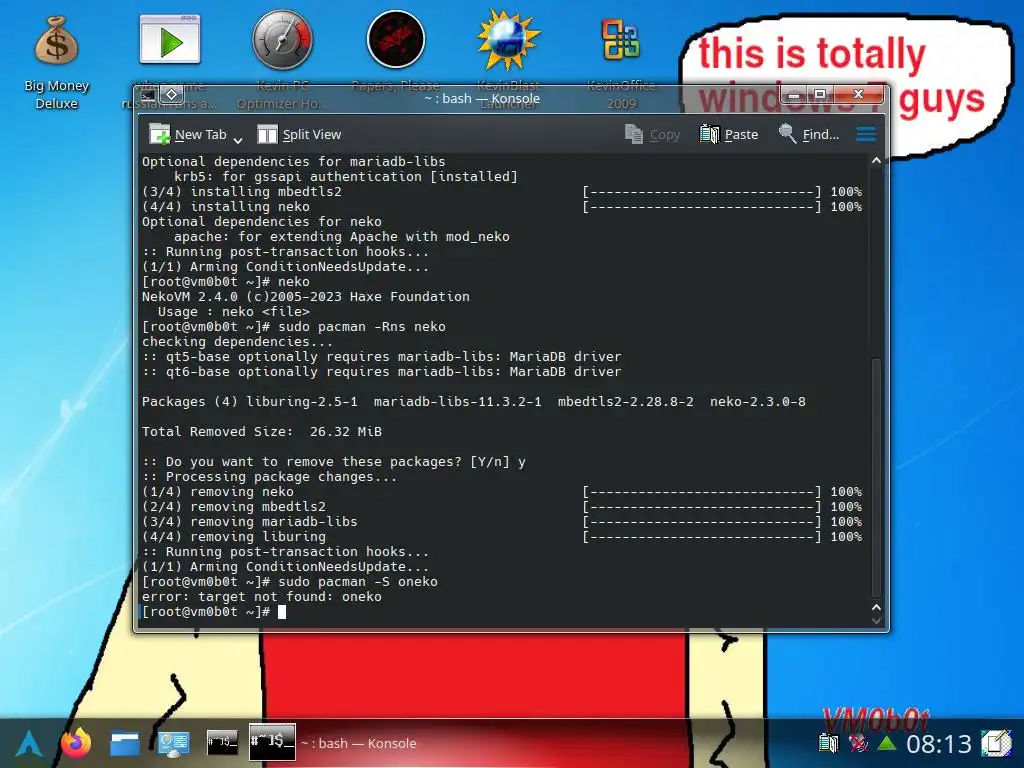The image size is (1024, 768).
Task: Click Split View in Konsole toolbar
Action: pyautogui.click(x=299, y=135)
